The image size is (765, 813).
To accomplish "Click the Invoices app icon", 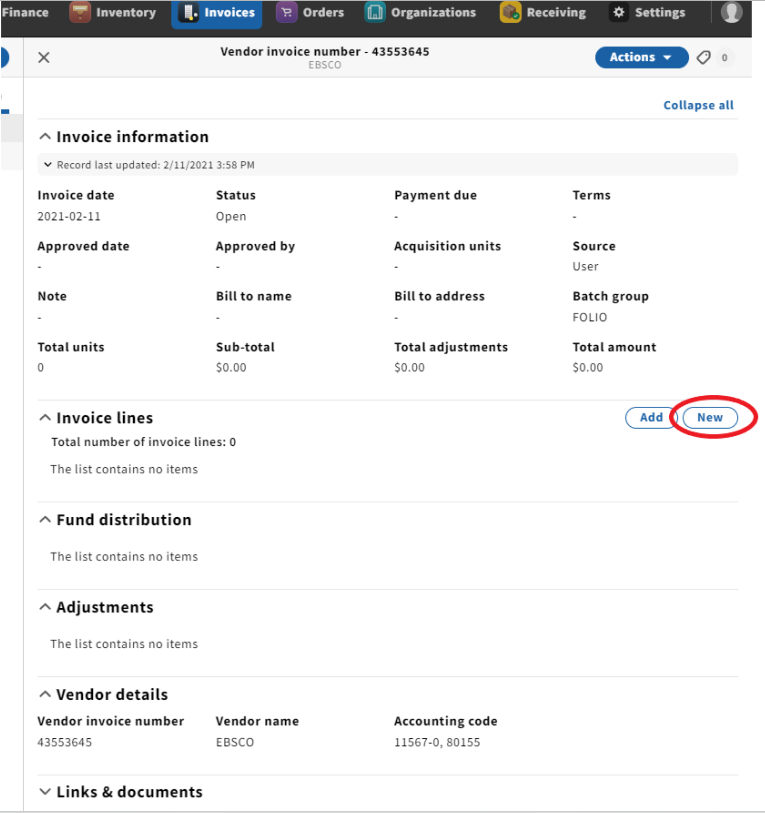I will 188,12.
